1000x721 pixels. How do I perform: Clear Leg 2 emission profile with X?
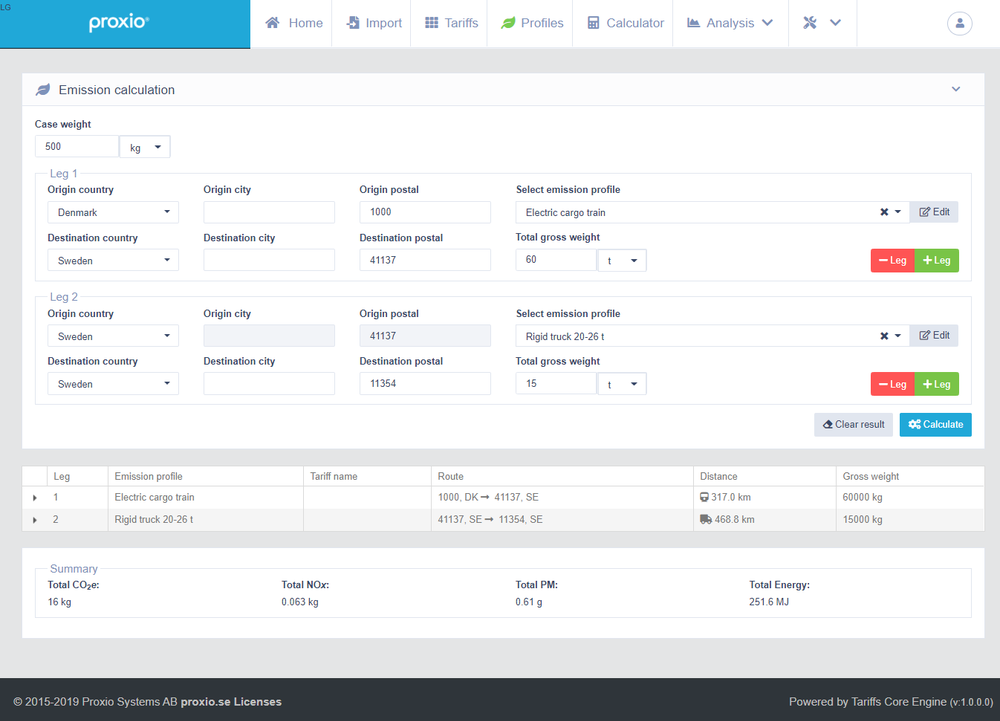884,336
